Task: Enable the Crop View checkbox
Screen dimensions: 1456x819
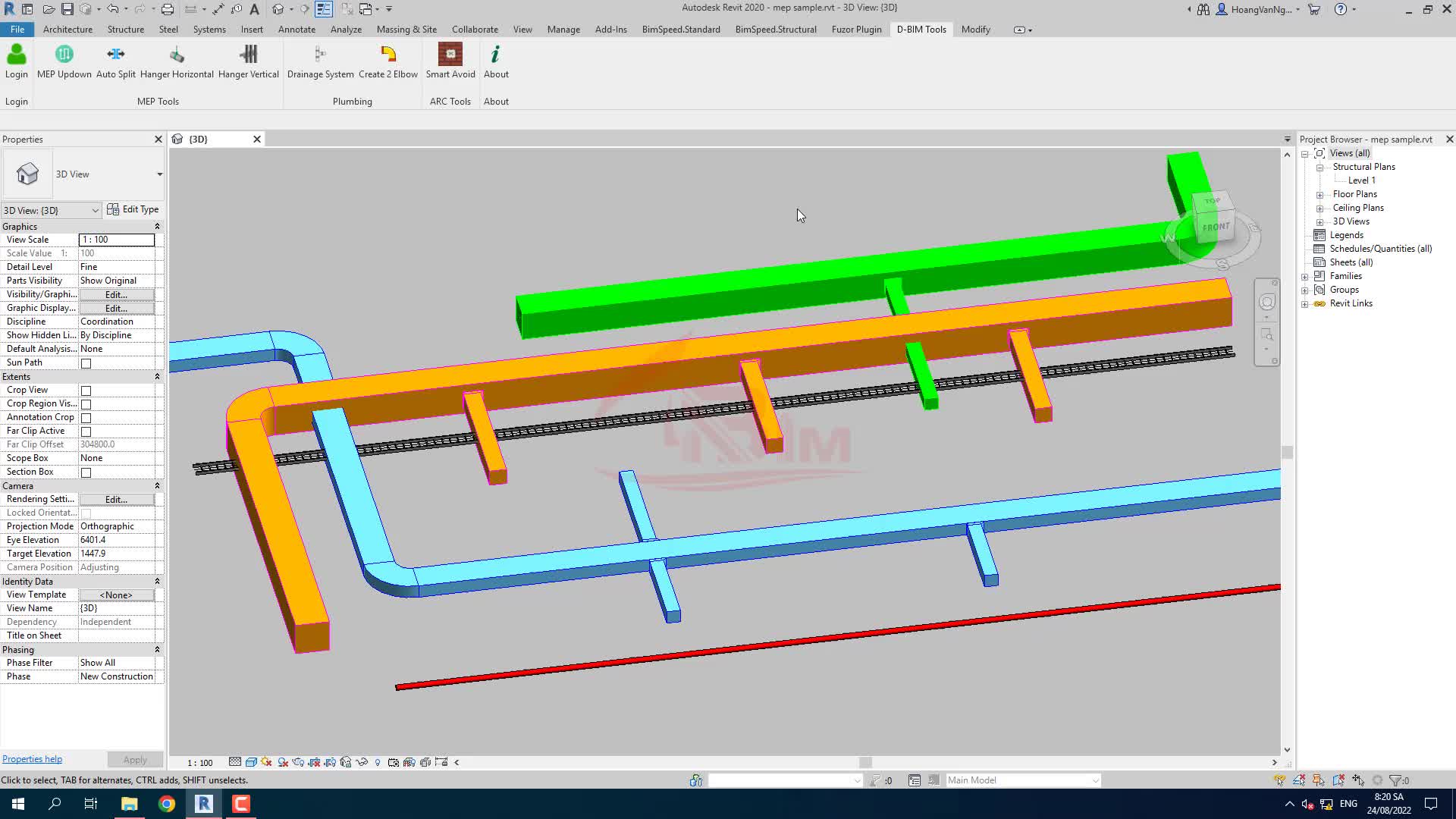Action: tap(86, 391)
